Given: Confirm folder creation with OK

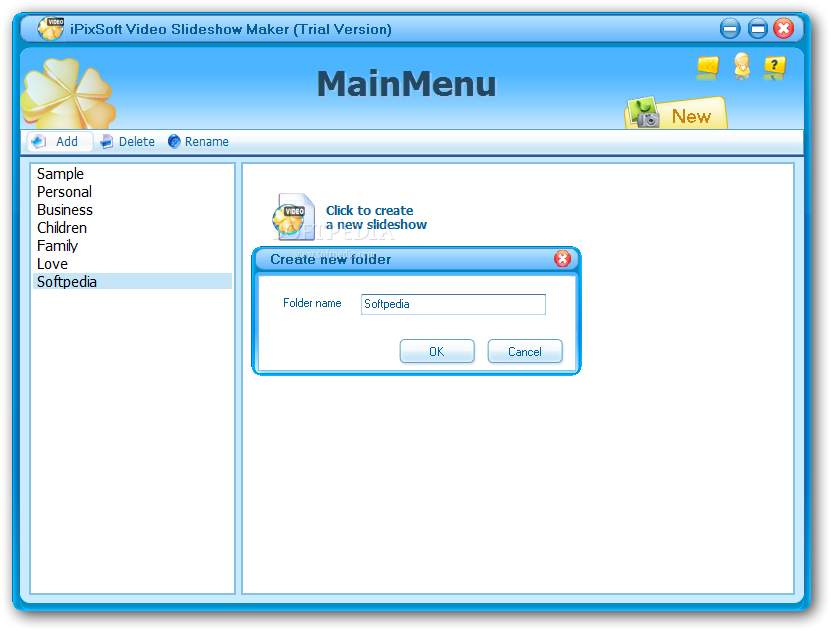Looking at the screenshot, I should (437, 351).
